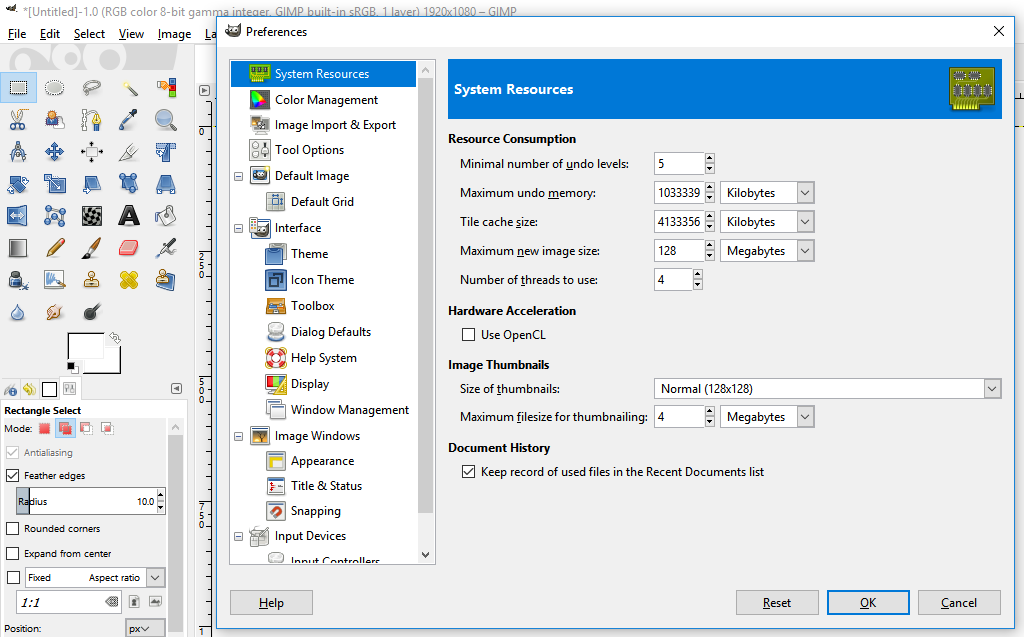Screen dimensions: 1024x637
Task: Click the Help button in Preferences
Action: tap(271, 602)
